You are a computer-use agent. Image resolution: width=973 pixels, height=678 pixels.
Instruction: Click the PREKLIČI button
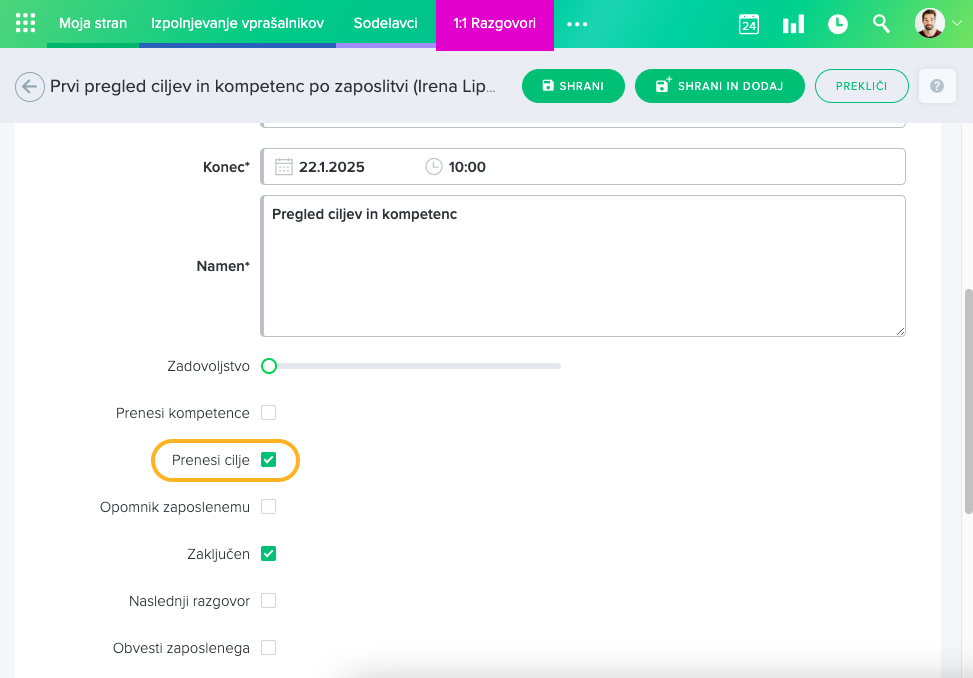click(861, 86)
